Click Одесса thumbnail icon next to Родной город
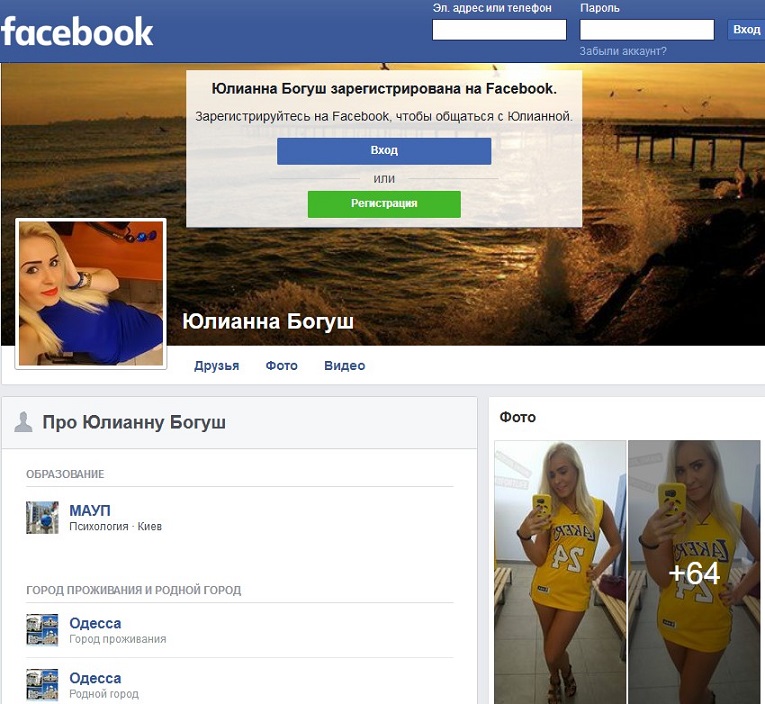Viewport: 765px width, 704px height. [x=42, y=685]
